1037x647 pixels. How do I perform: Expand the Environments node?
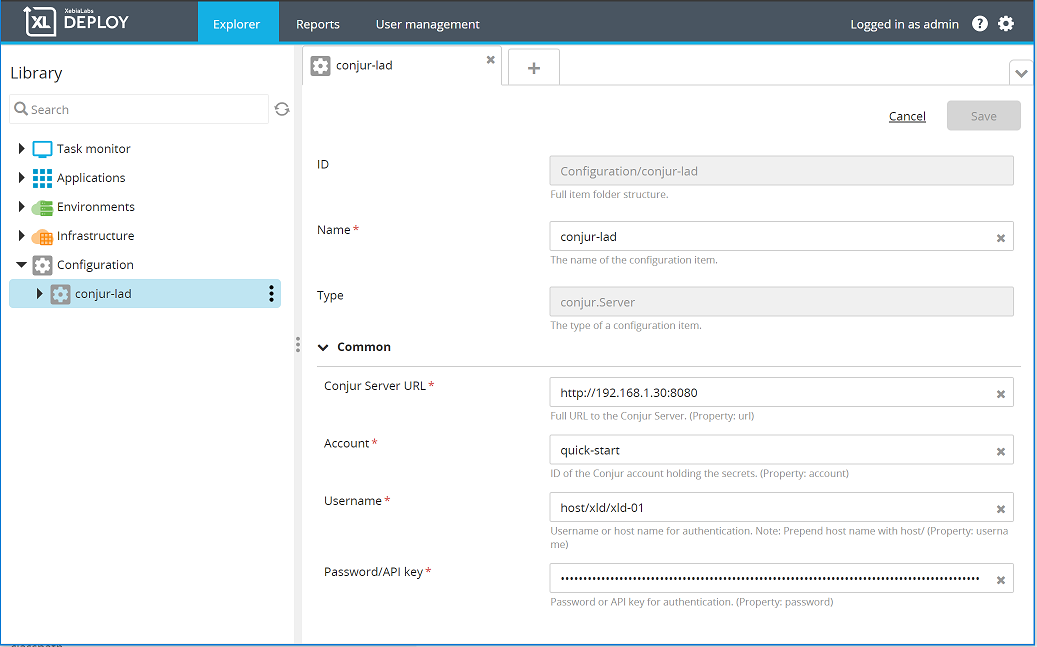point(21,207)
